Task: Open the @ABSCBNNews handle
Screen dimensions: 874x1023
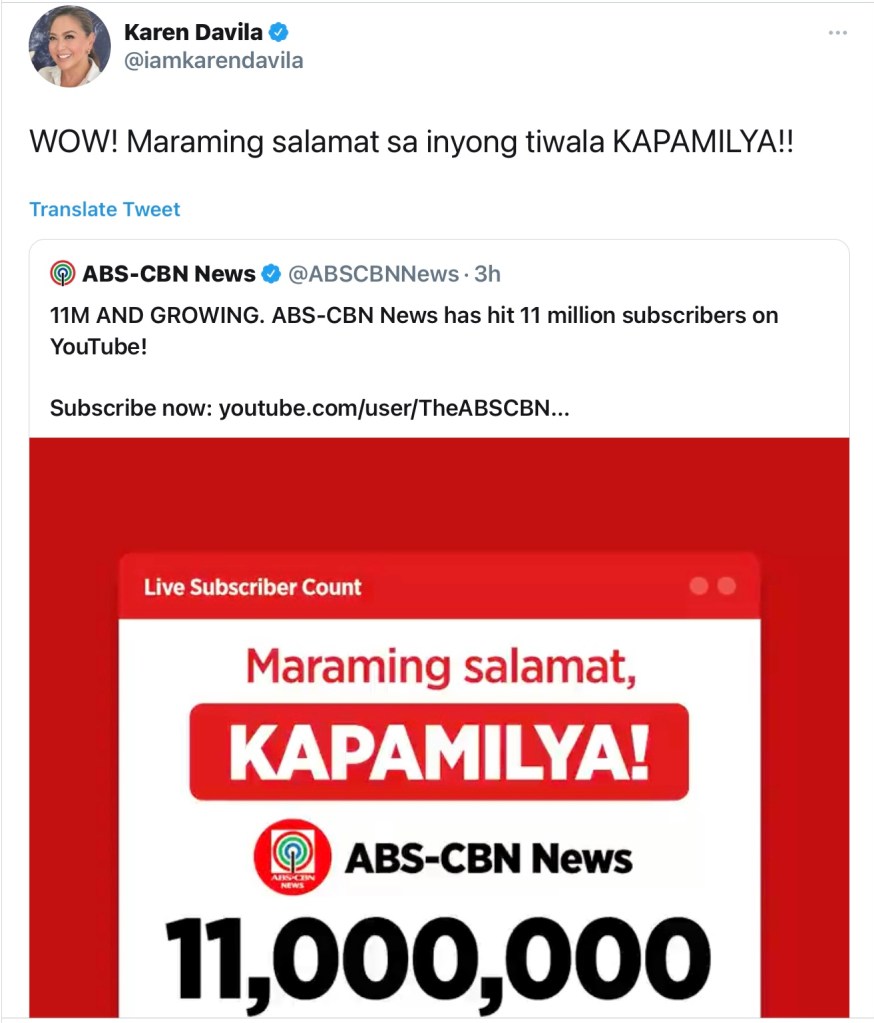Action: [373, 273]
